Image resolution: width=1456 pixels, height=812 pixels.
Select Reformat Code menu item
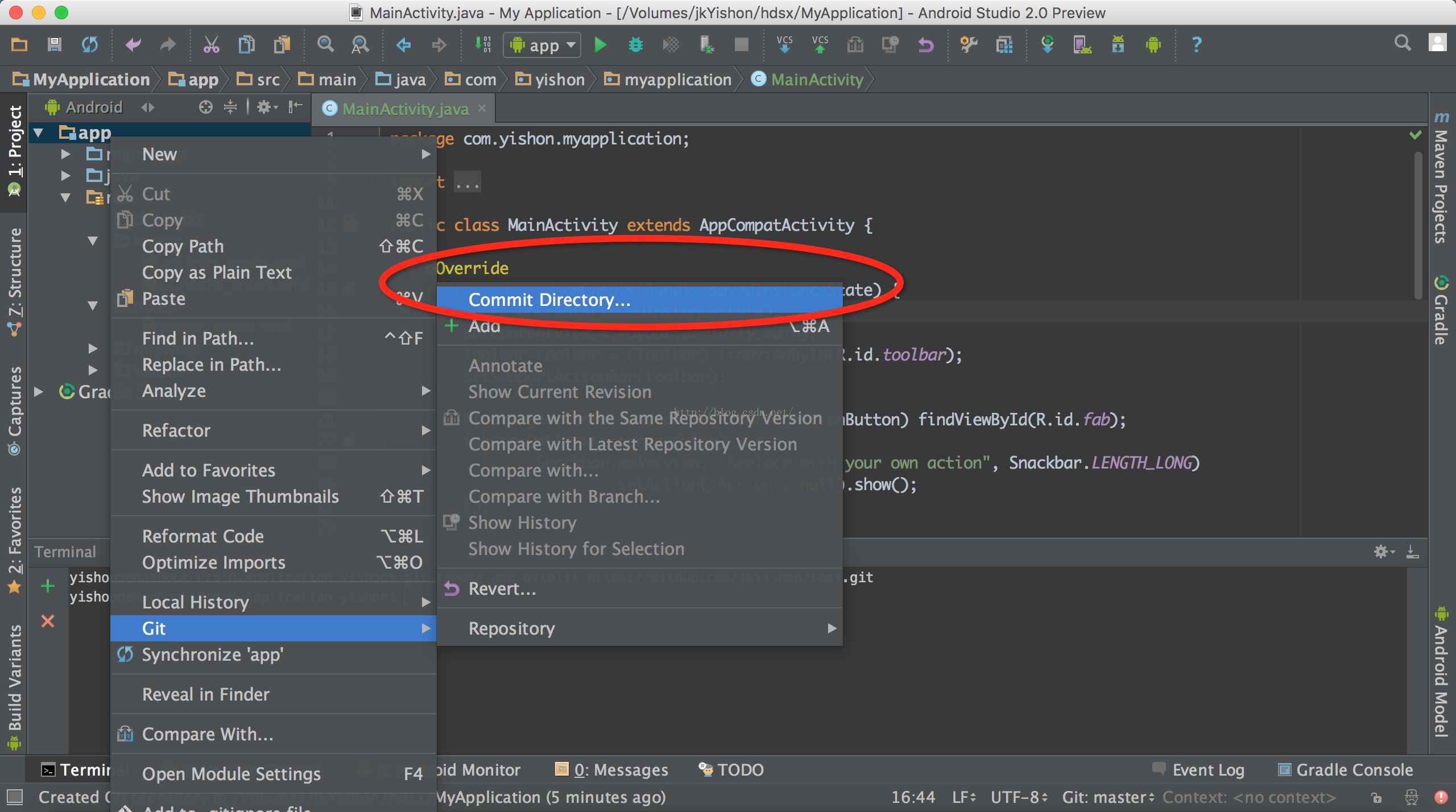click(273, 536)
